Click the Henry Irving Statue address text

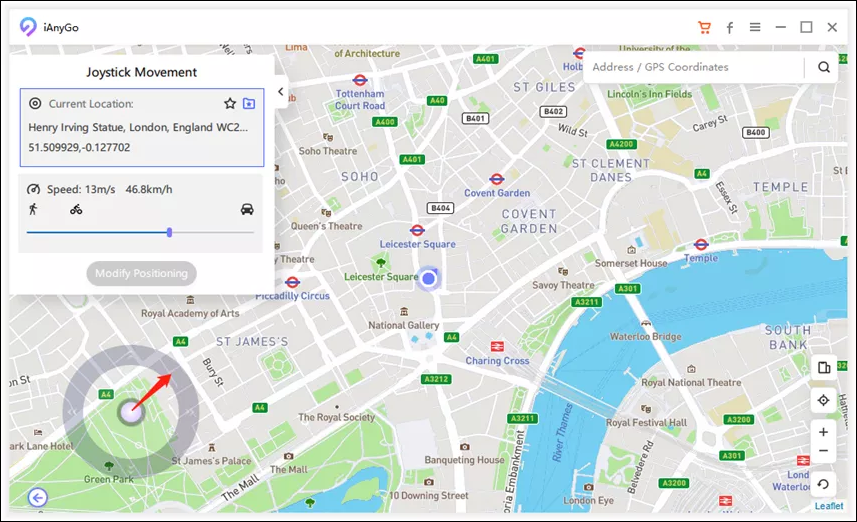[x=138, y=127]
